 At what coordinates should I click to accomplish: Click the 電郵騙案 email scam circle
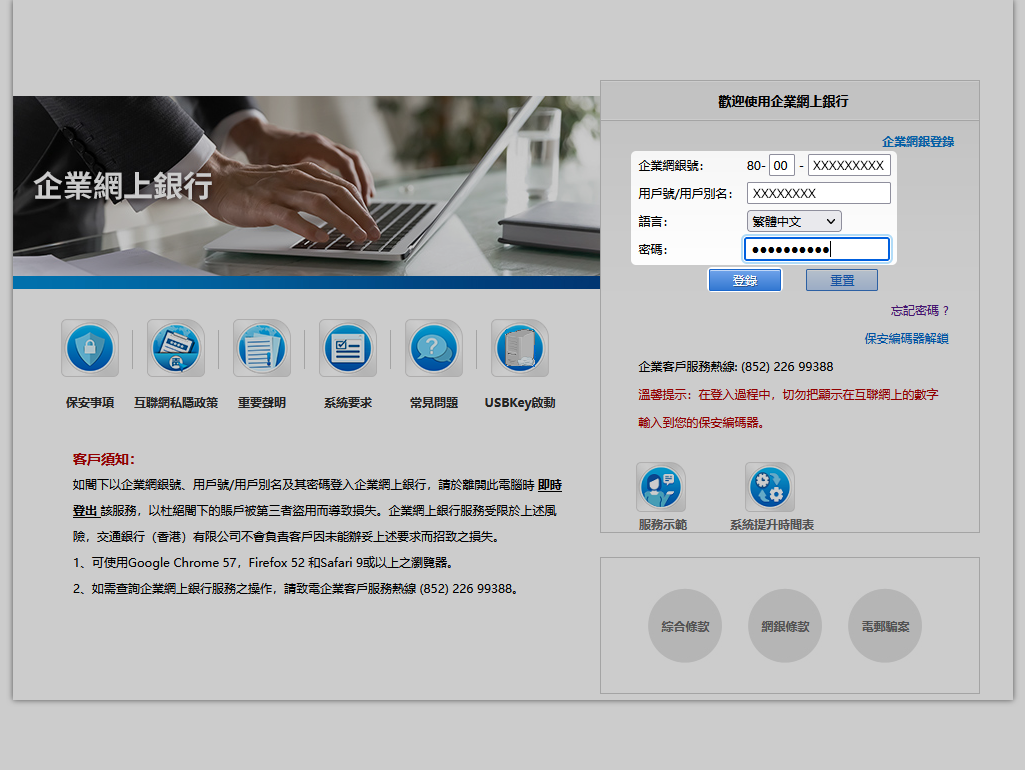click(x=885, y=627)
